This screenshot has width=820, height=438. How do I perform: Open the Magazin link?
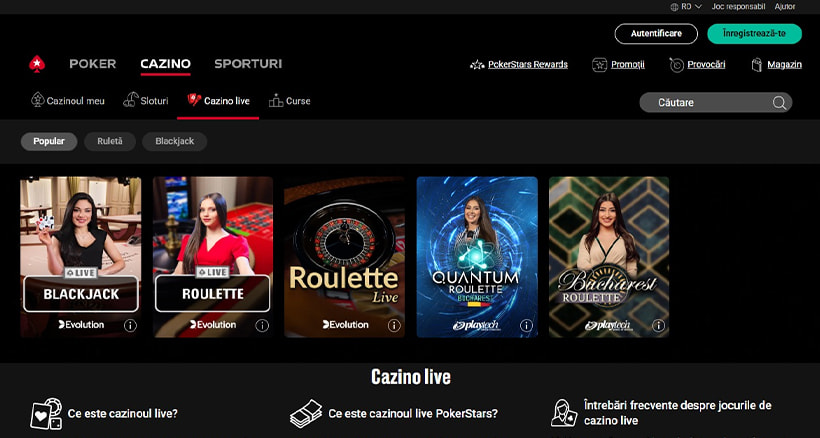click(784, 65)
